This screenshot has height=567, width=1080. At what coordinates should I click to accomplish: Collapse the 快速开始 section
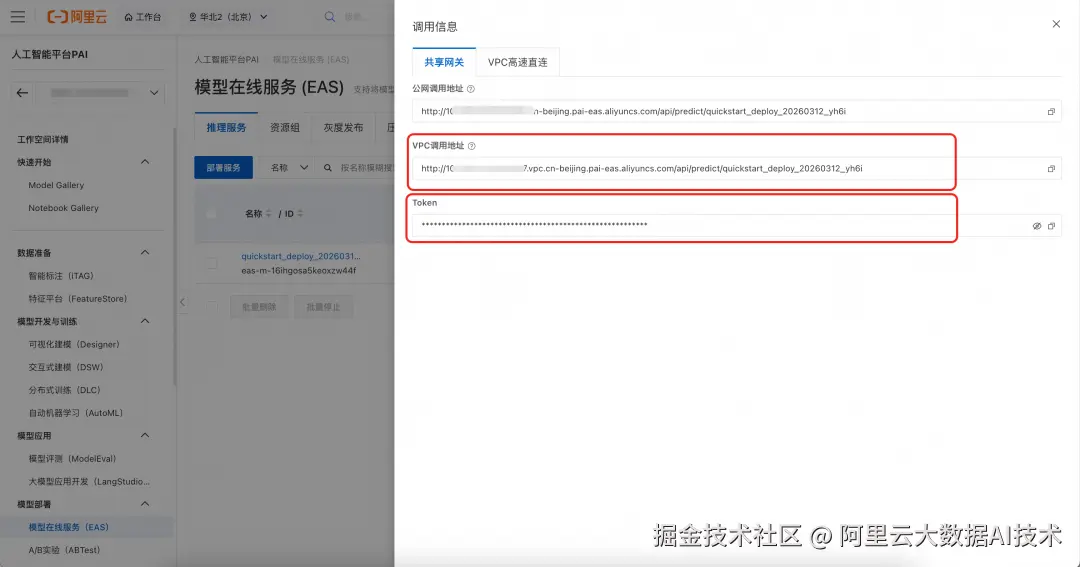tap(145, 162)
